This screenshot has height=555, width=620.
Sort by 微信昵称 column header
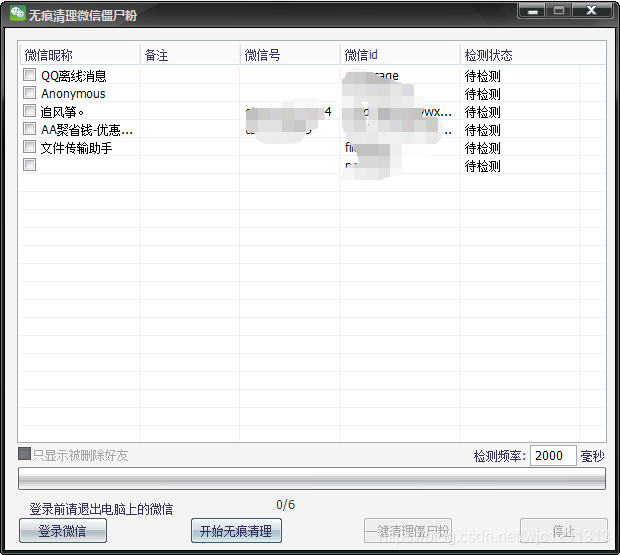coord(79,55)
